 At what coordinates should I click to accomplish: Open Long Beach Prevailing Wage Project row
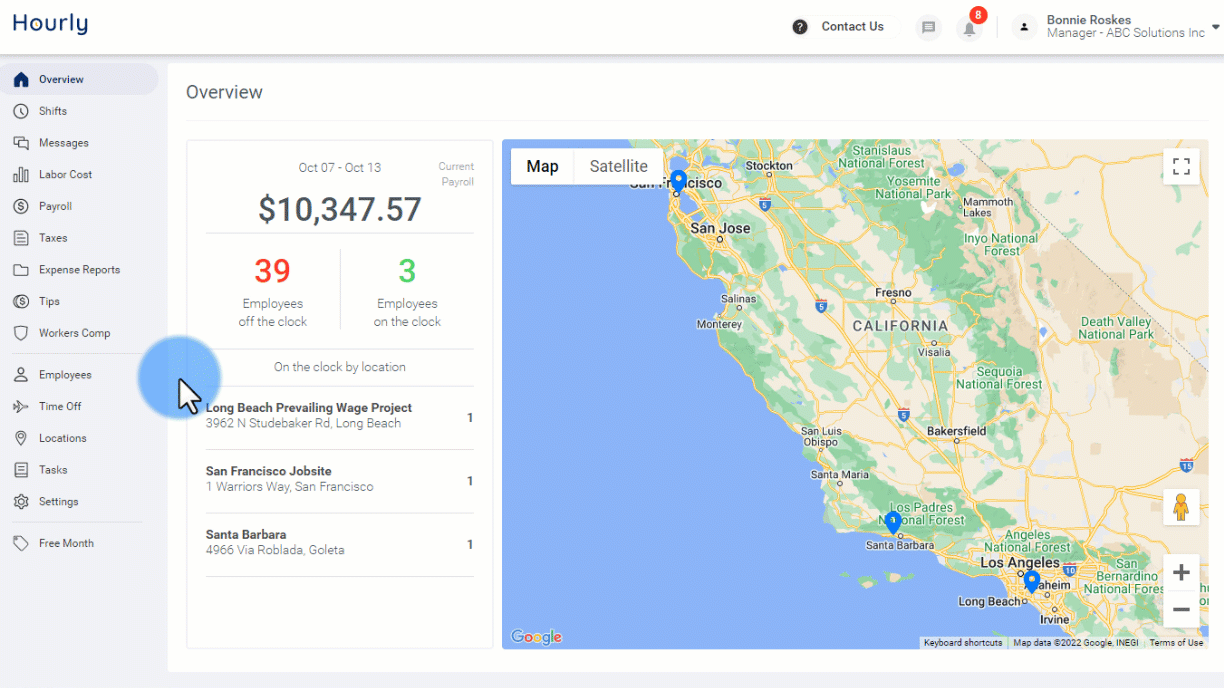coord(340,416)
